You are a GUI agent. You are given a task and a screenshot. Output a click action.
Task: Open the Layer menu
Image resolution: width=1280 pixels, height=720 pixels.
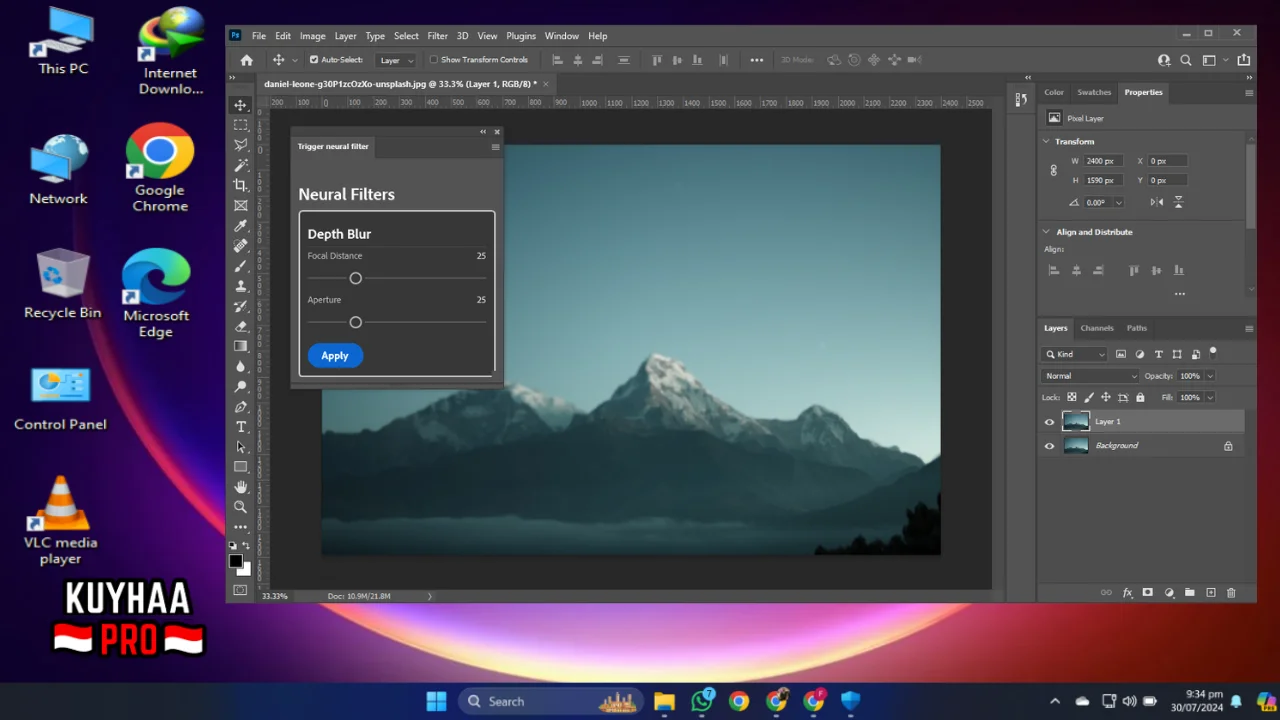point(345,36)
